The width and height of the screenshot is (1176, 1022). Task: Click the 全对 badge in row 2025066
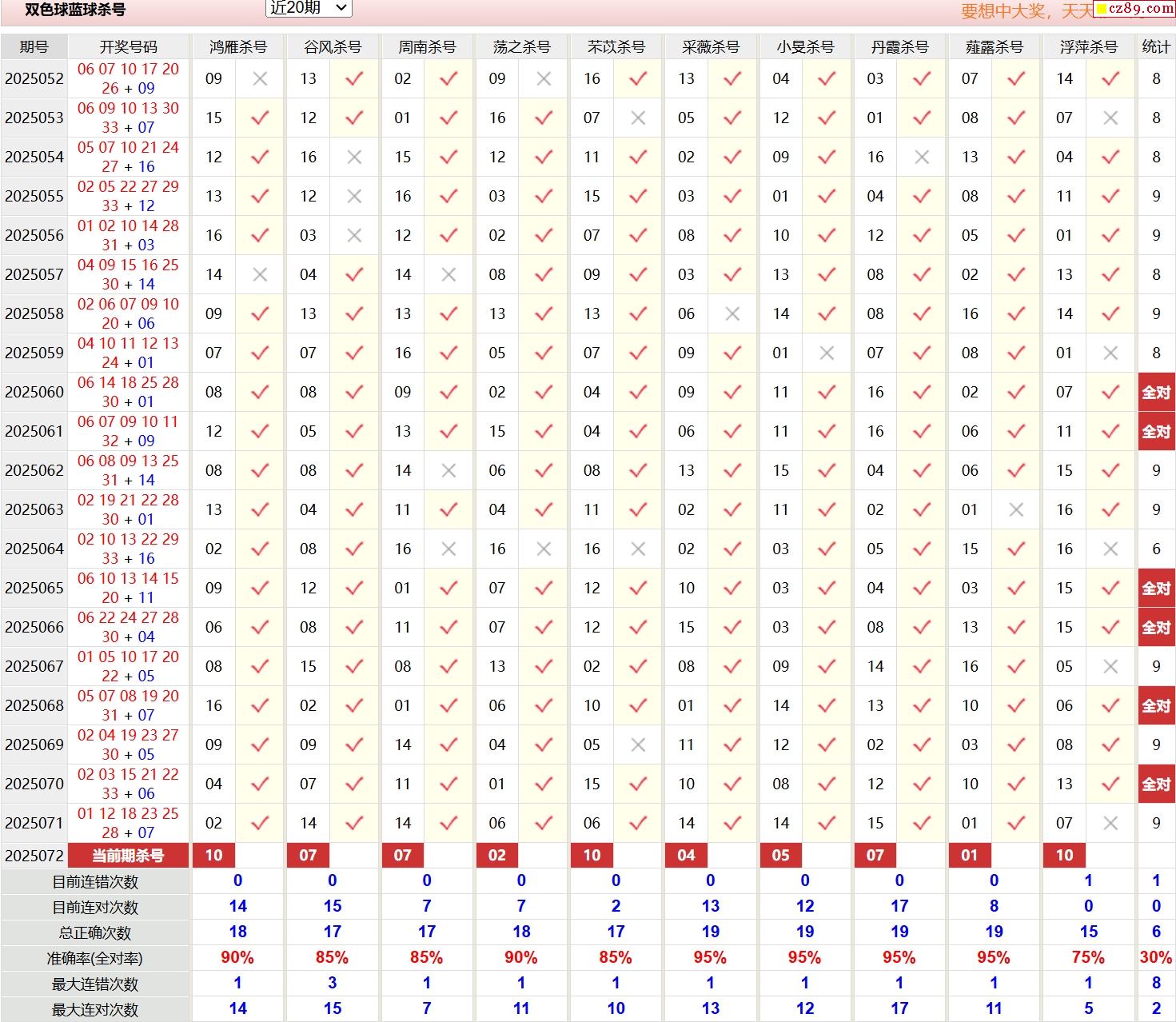coord(1156,627)
